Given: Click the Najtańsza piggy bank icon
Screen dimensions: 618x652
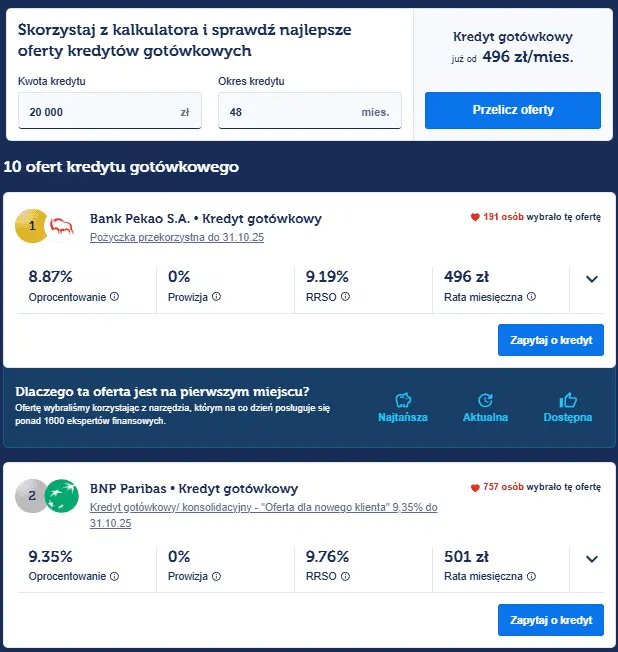Looking at the screenshot, I should [404, 399].
